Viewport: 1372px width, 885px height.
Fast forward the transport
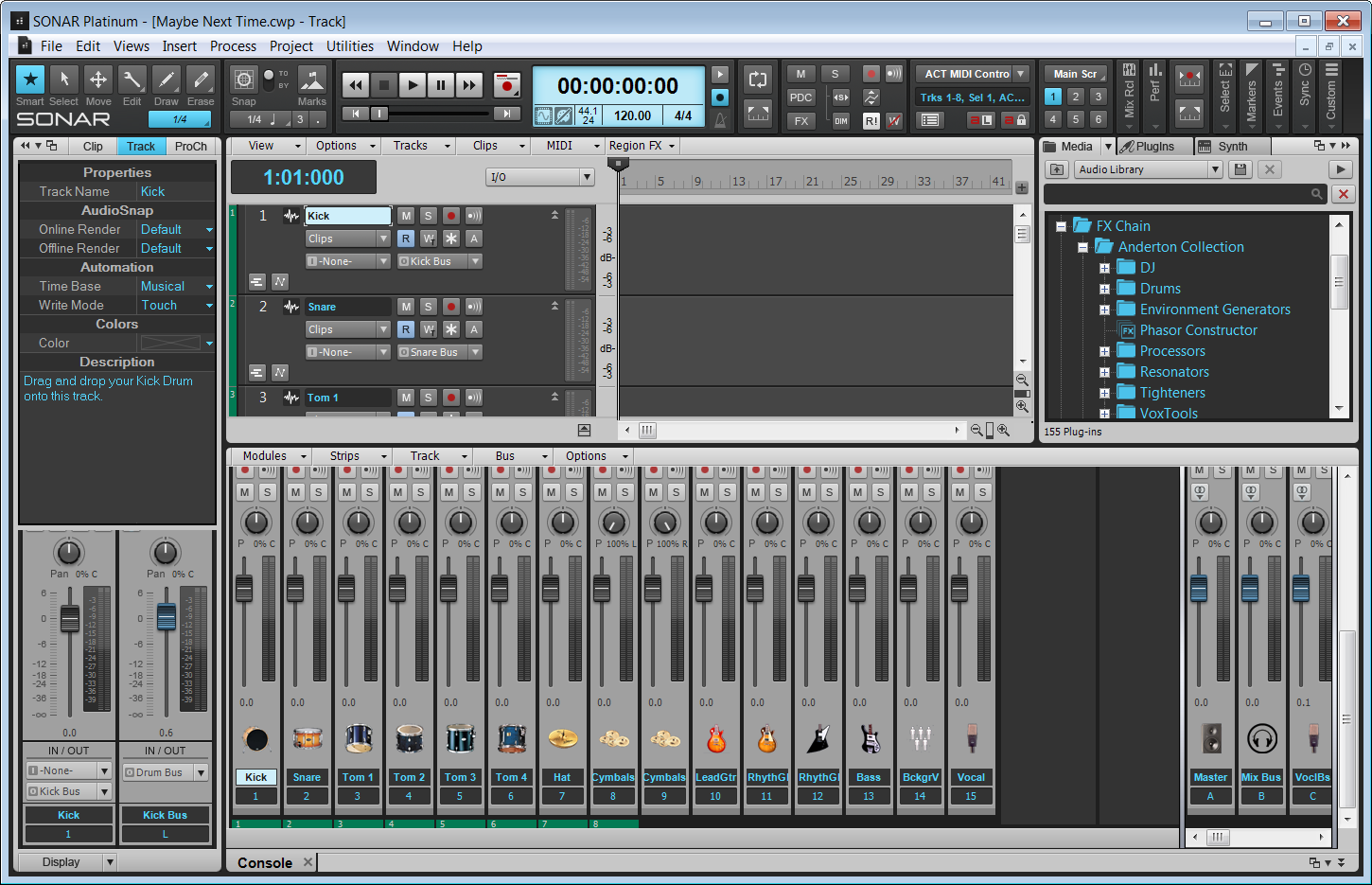469,85
